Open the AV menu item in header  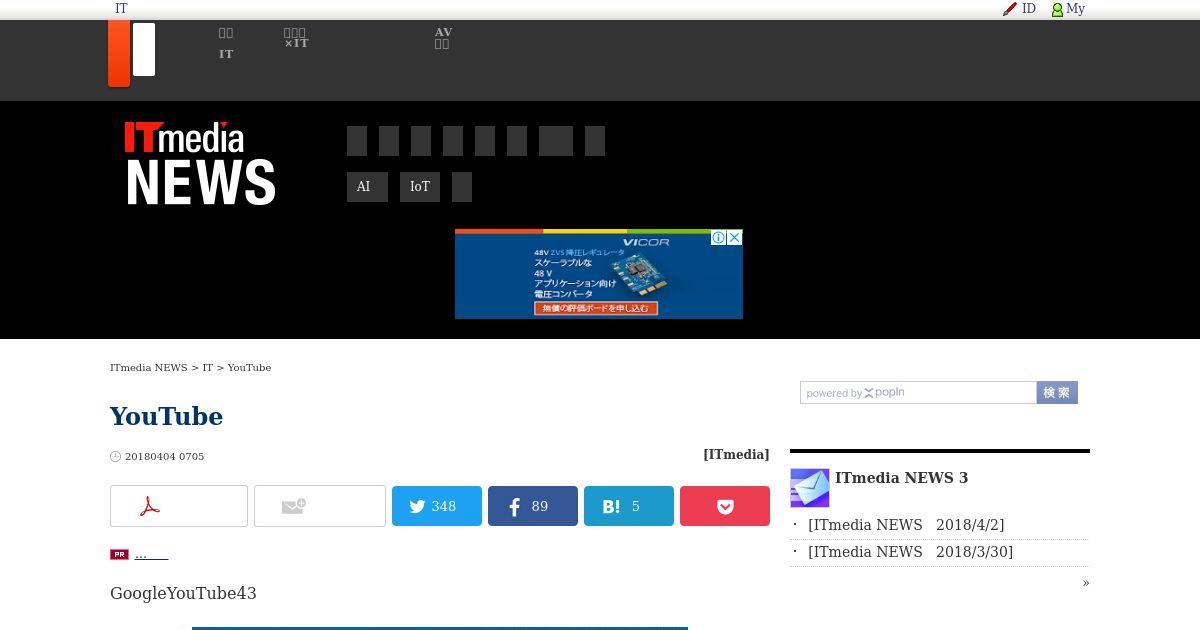pyautogui.click(x=443, y=38)
